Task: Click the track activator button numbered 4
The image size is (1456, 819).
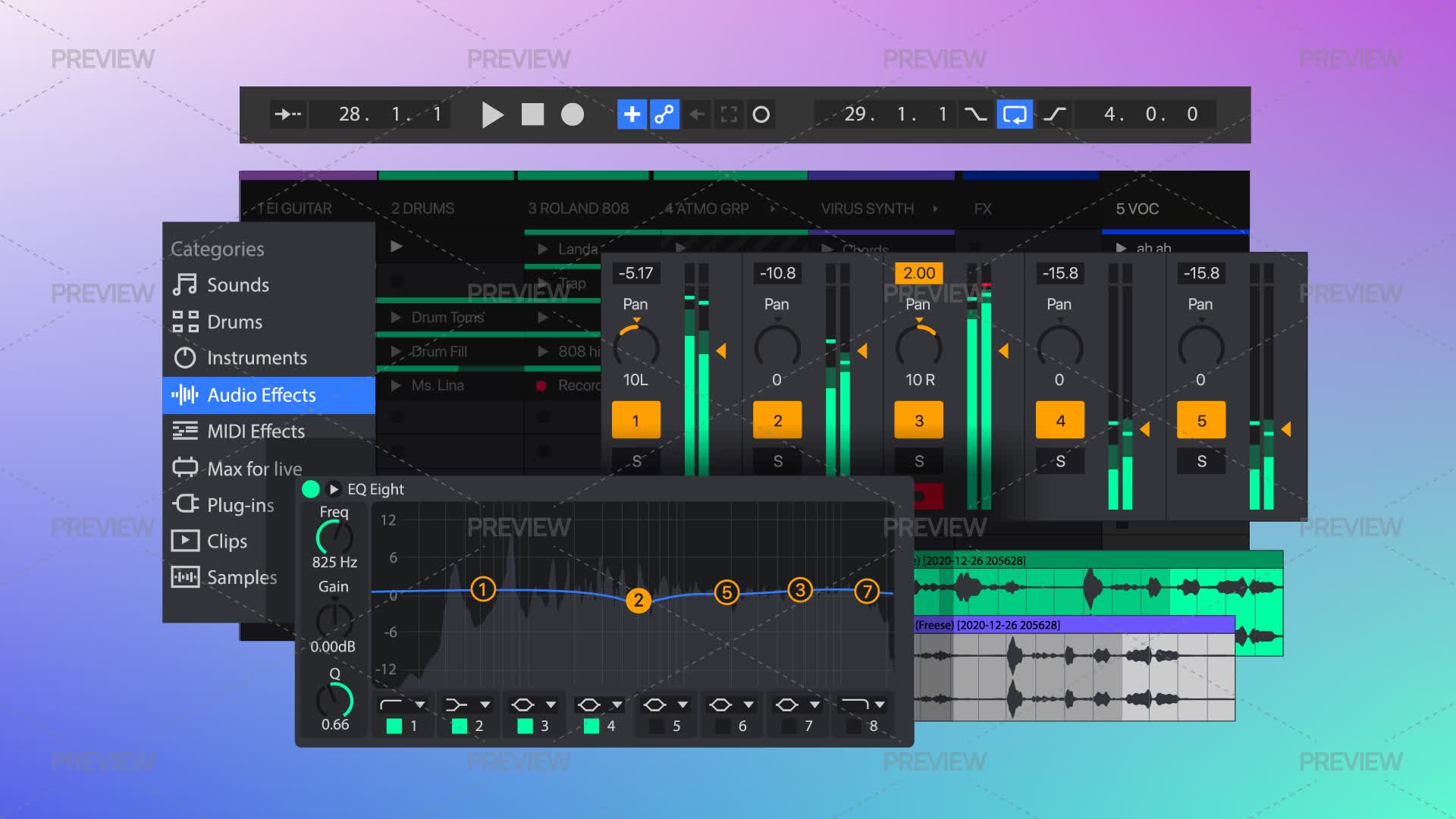Action: tap(1059, 419)
